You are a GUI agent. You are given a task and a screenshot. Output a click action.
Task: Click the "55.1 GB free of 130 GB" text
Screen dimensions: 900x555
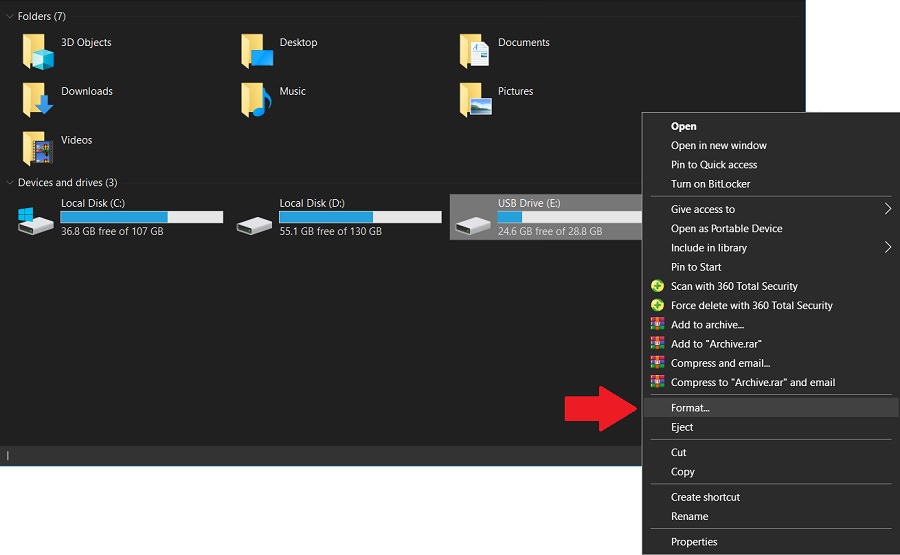tap(331, 231)
